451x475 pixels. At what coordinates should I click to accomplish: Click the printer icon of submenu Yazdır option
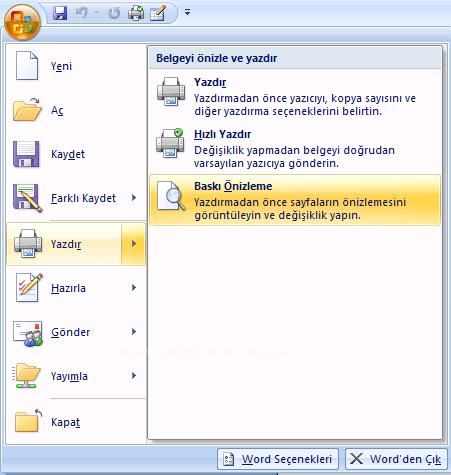click(171, 92)
